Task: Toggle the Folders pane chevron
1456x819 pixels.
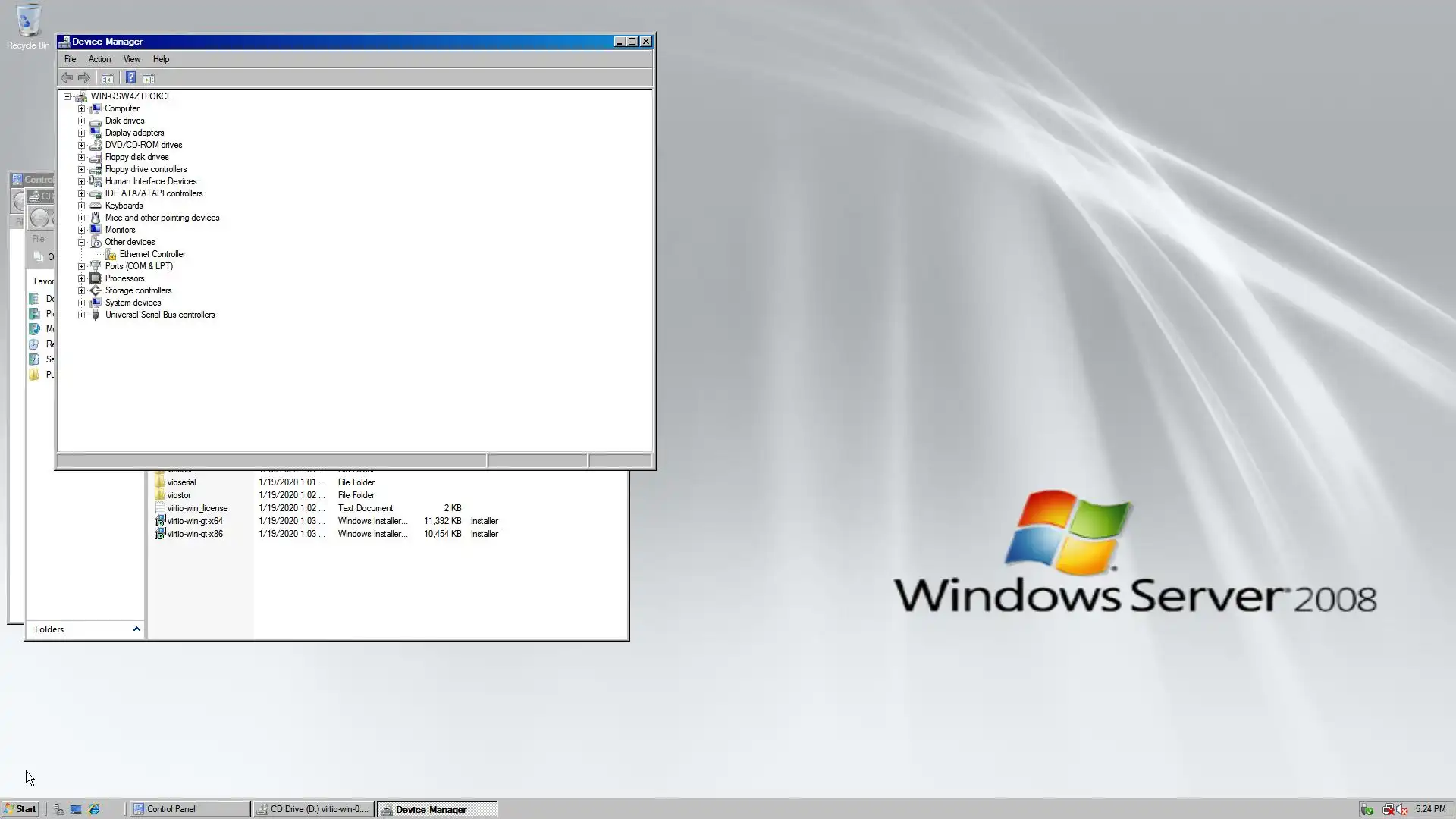Action: [x=136, y=629]
